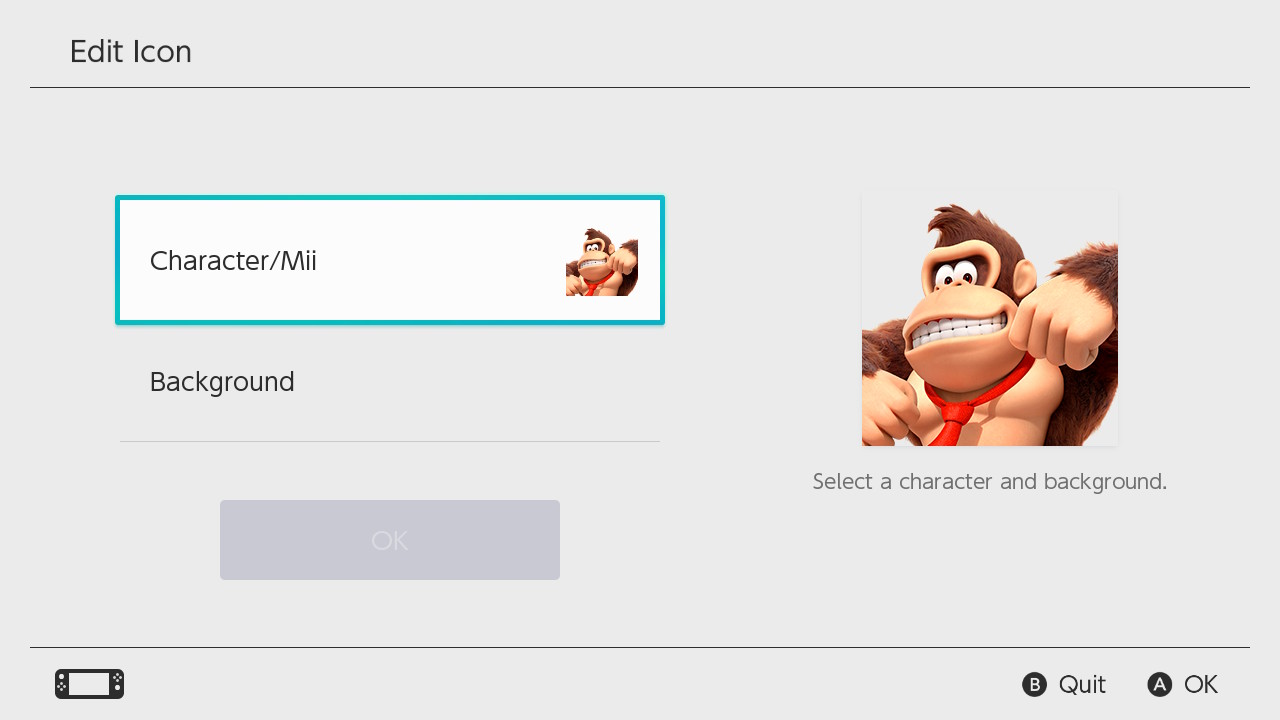
Task: Select the Quit label in footer
Action: tap(1082, 685)
